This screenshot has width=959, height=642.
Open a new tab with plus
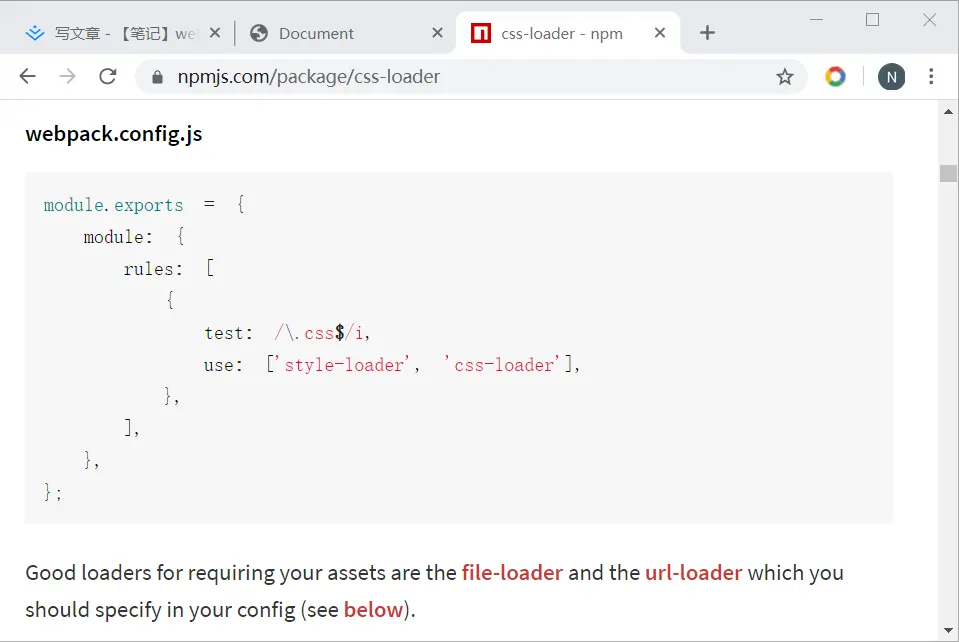click(707, 33)
